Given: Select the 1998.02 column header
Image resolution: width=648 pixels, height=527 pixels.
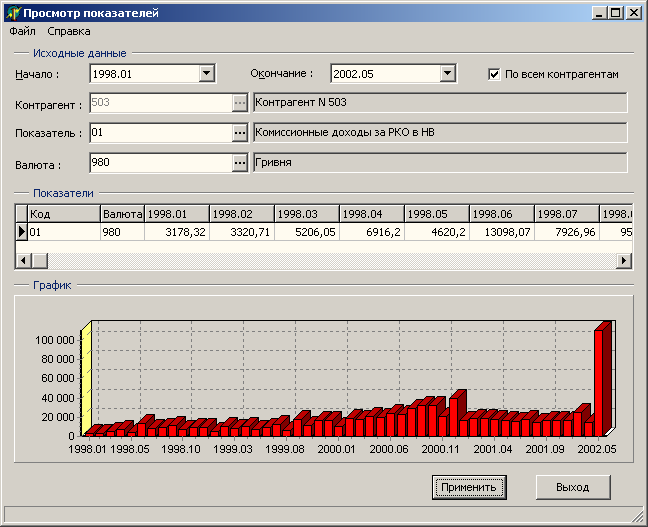Looking at the screenshot, I should point(242,214).
